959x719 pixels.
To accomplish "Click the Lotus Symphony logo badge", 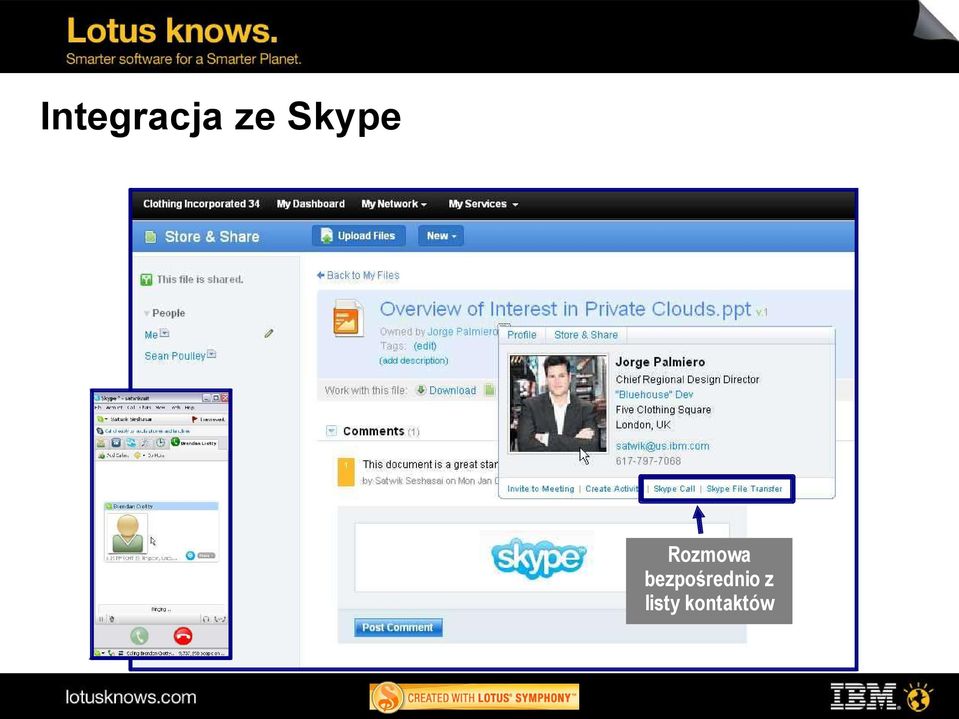I will point(474,698).
